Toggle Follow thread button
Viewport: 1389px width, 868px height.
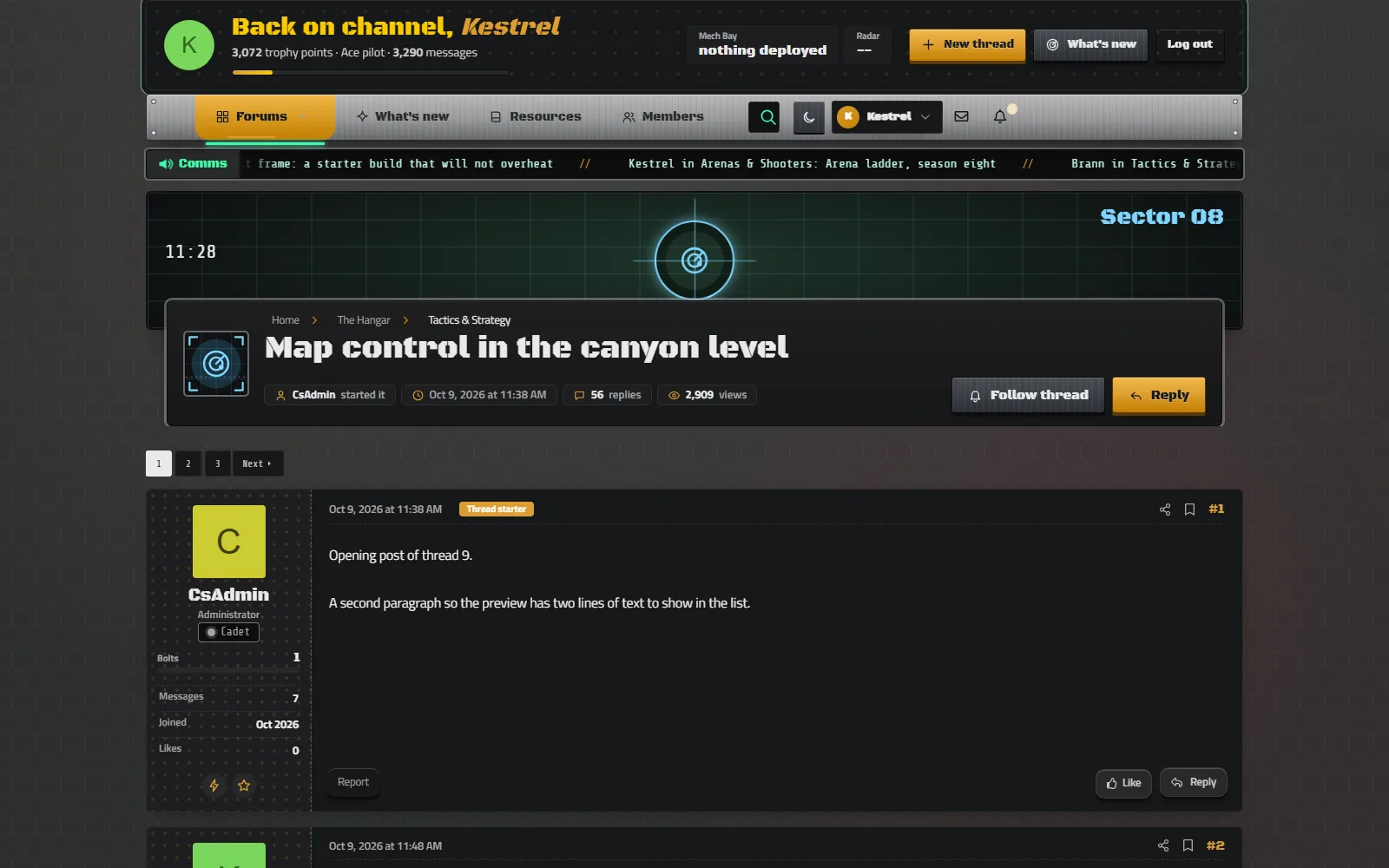pyautogui.click(x=1028, y=395)
